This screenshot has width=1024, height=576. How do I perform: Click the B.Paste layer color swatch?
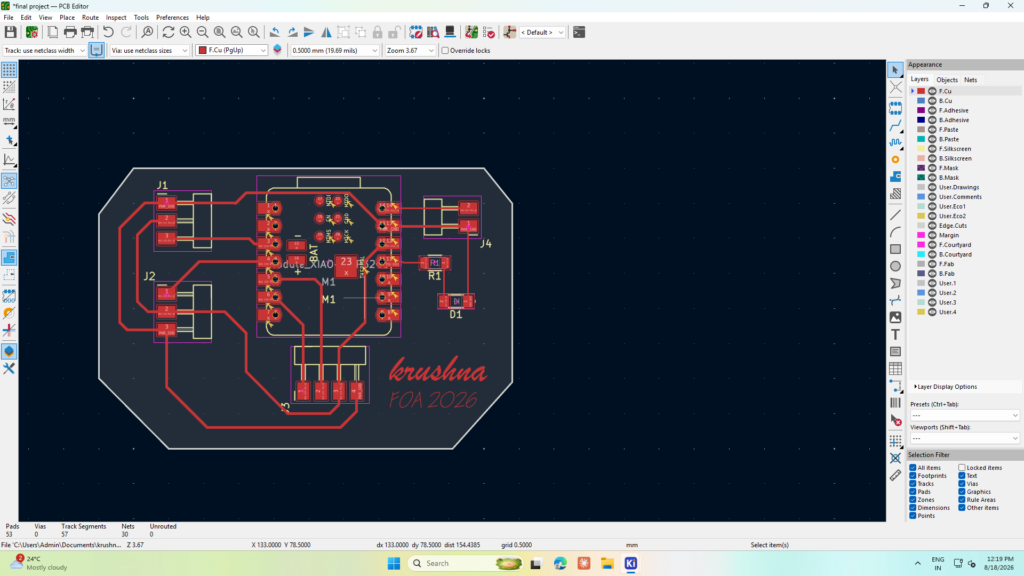click(x=921, y=139)
